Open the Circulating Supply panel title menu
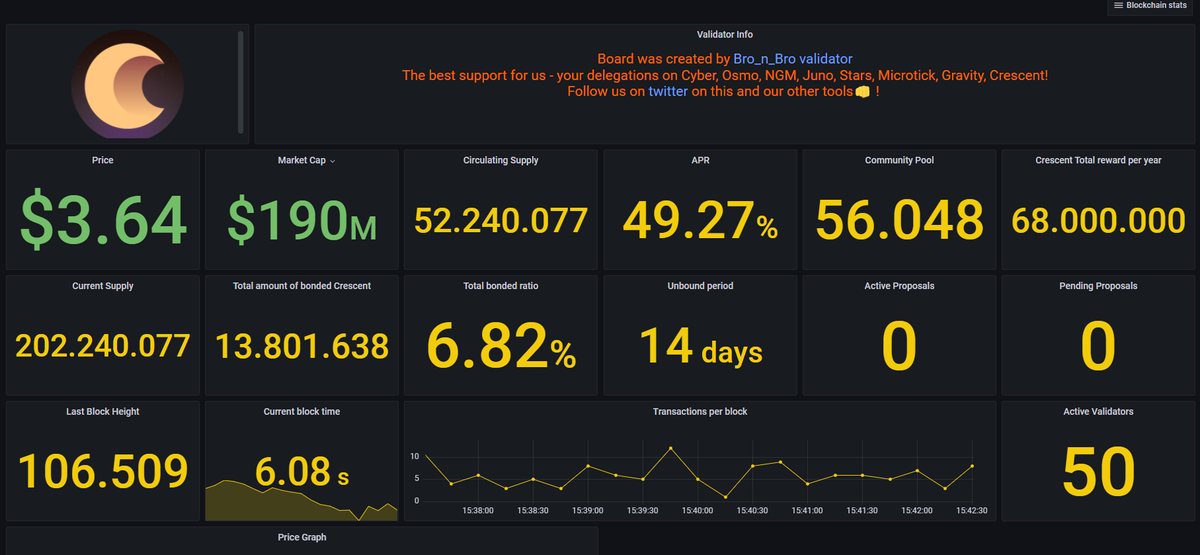The image size is (1200, 555). [x=501, y=160]
